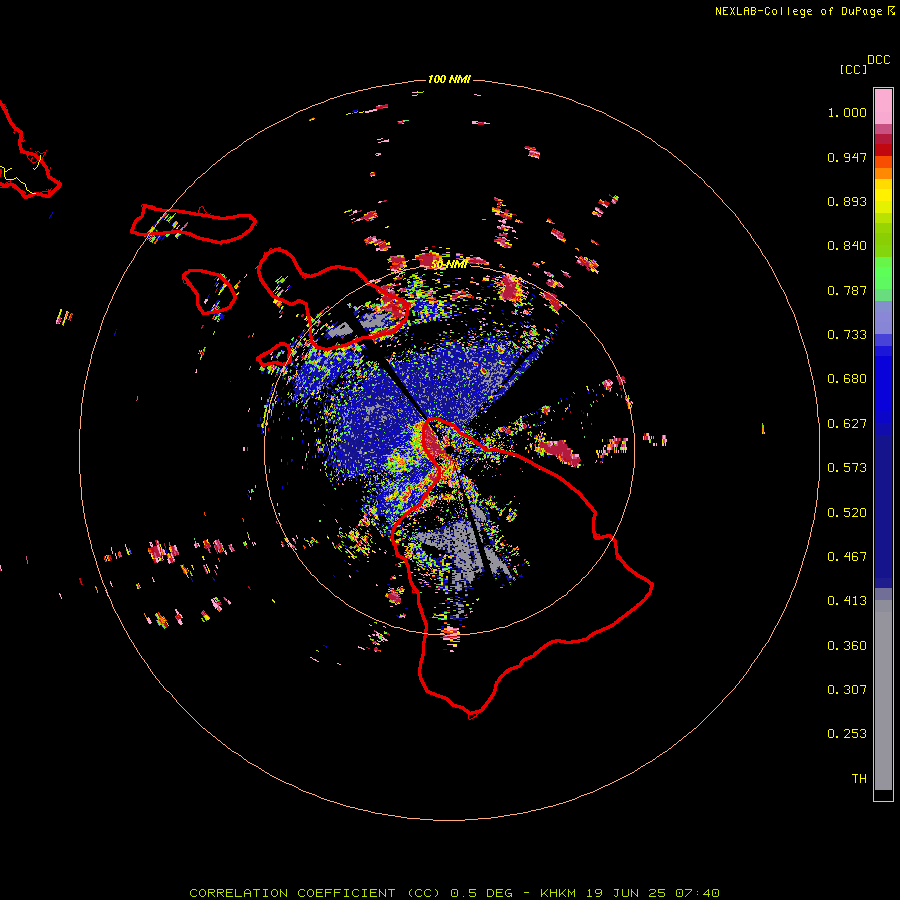Click the 100 NMI range ring label

click(449, 79)
